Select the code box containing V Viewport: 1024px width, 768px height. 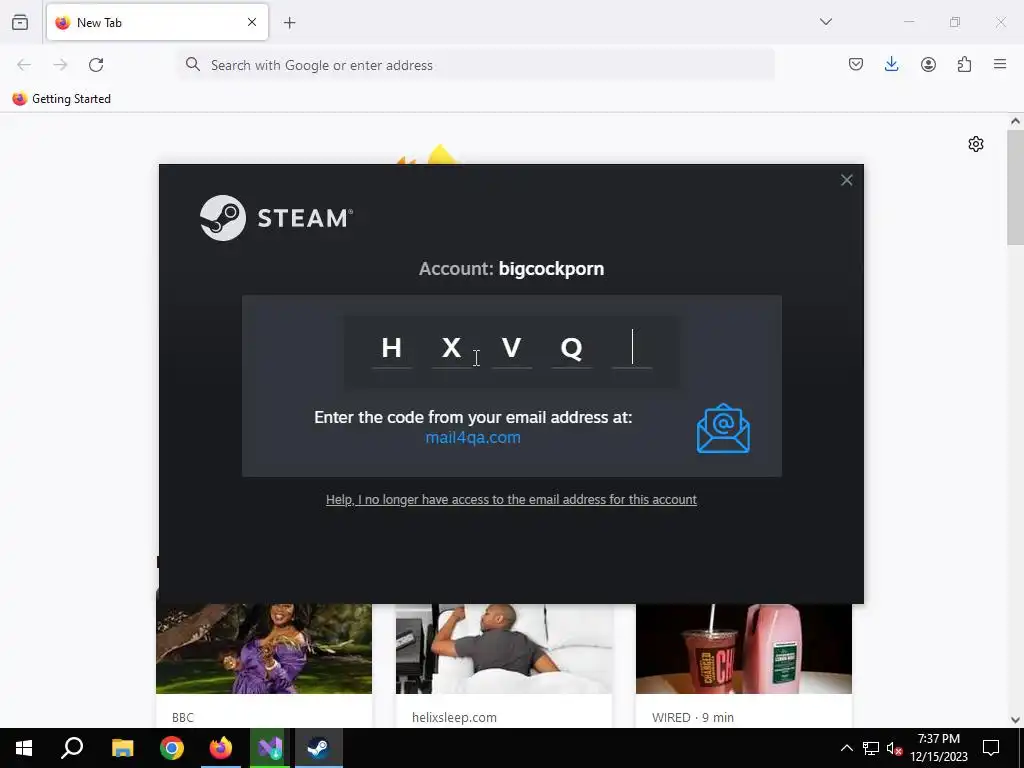click(511, 348)
